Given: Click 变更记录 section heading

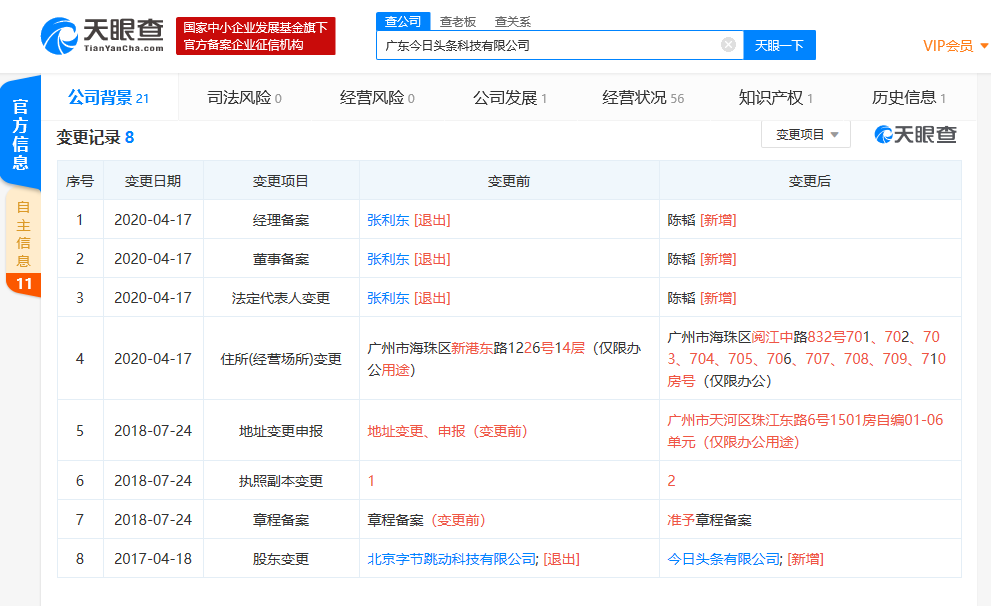Looking at the screenshot, I should [x=95, y=137].
